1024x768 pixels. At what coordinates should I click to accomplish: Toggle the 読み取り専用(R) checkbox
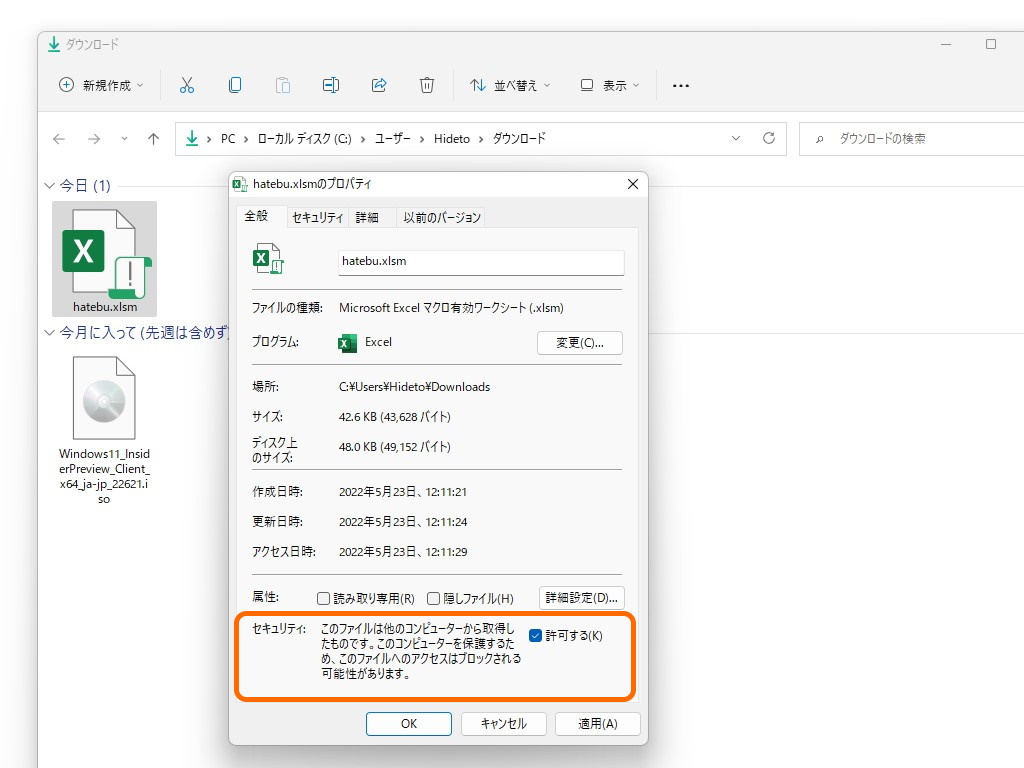pyautogui.click(x=323, y=598)
